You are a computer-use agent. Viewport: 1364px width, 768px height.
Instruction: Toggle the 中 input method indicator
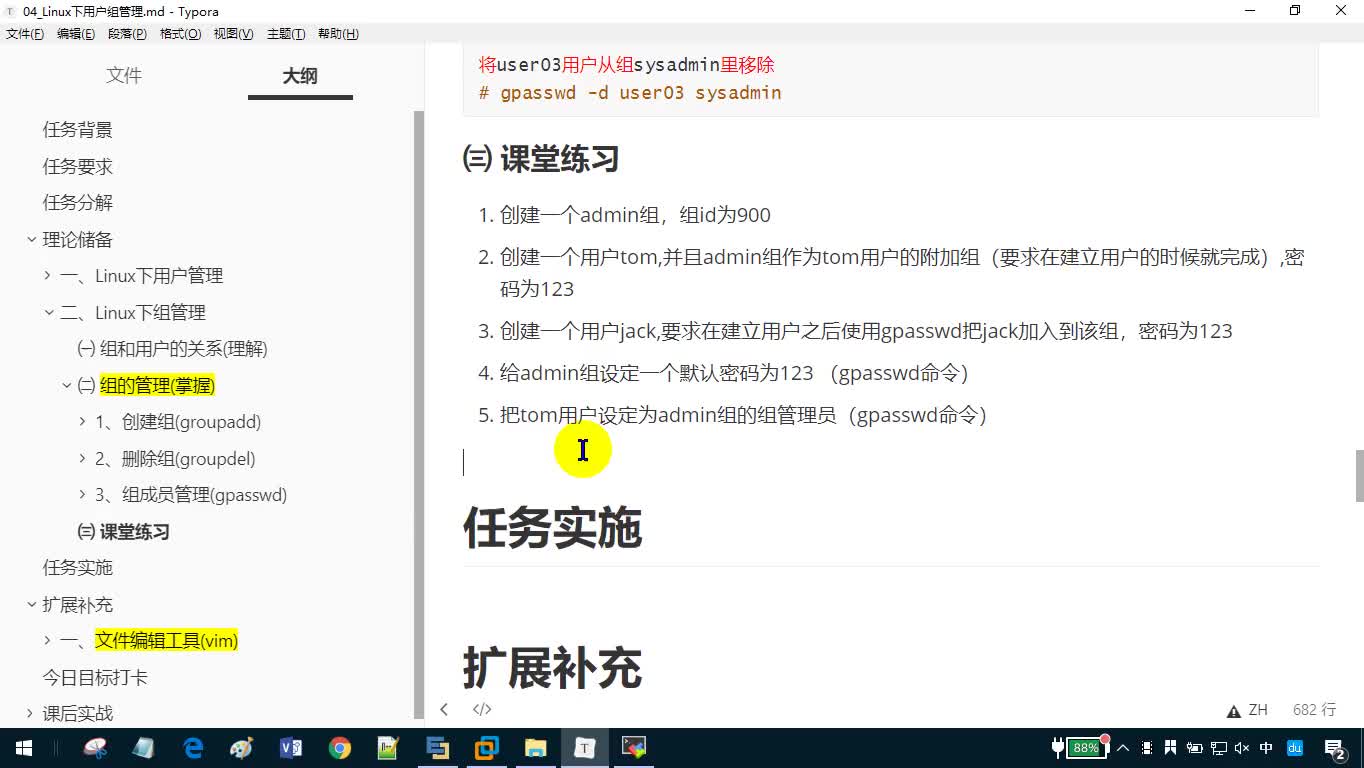(x=1267, y=748)
